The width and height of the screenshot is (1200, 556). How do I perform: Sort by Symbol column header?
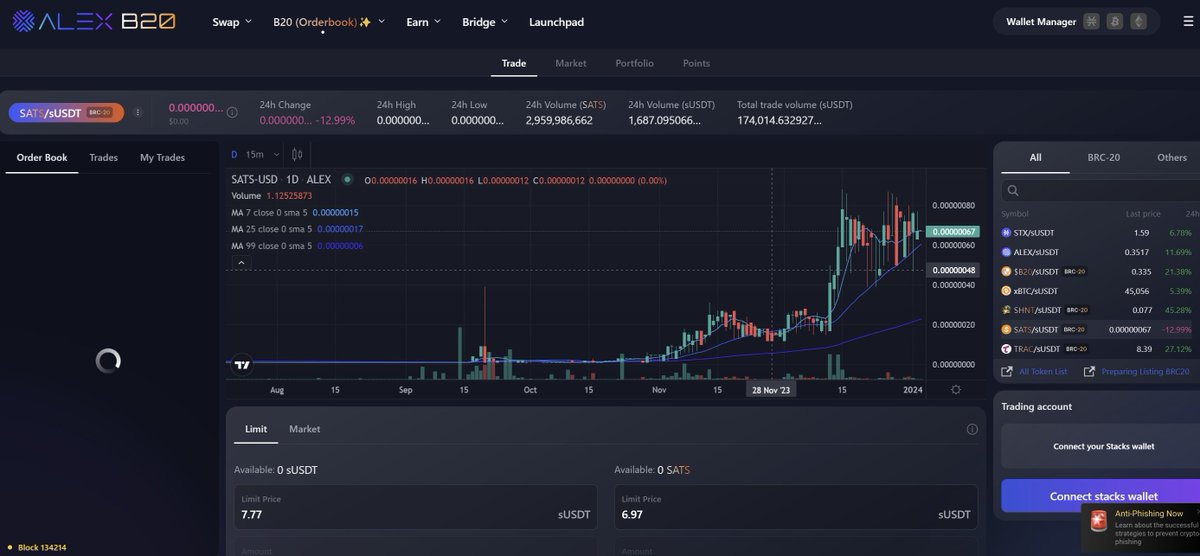[x=1015, y=213]
